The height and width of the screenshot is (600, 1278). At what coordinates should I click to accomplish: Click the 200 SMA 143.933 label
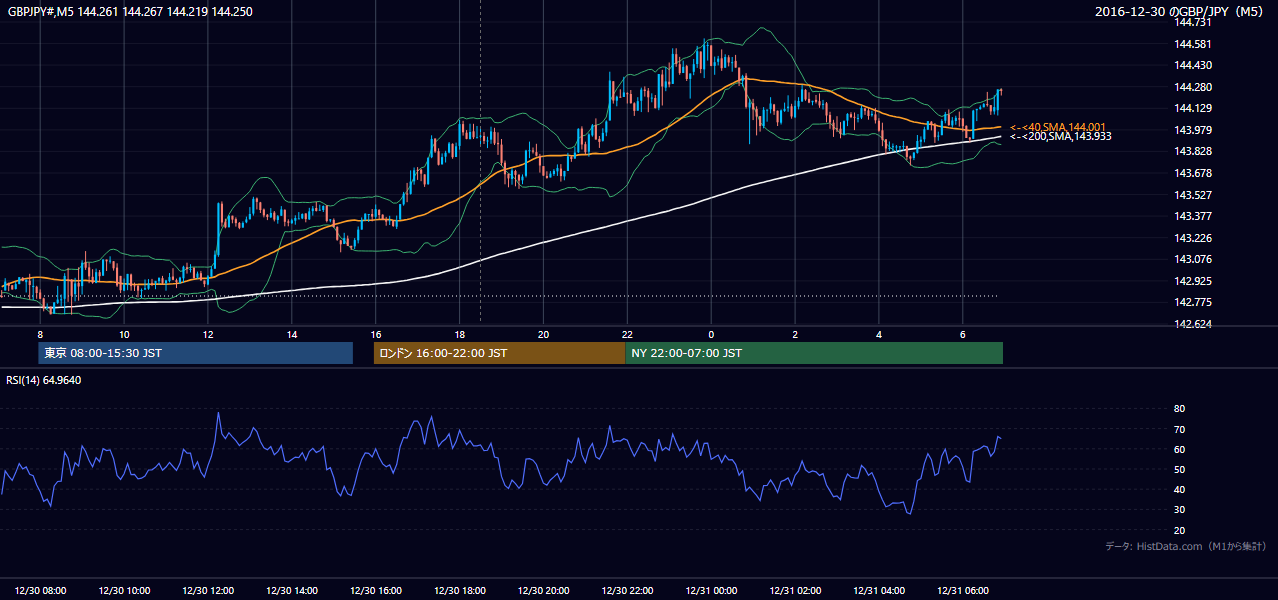[x=1060, y=136]
